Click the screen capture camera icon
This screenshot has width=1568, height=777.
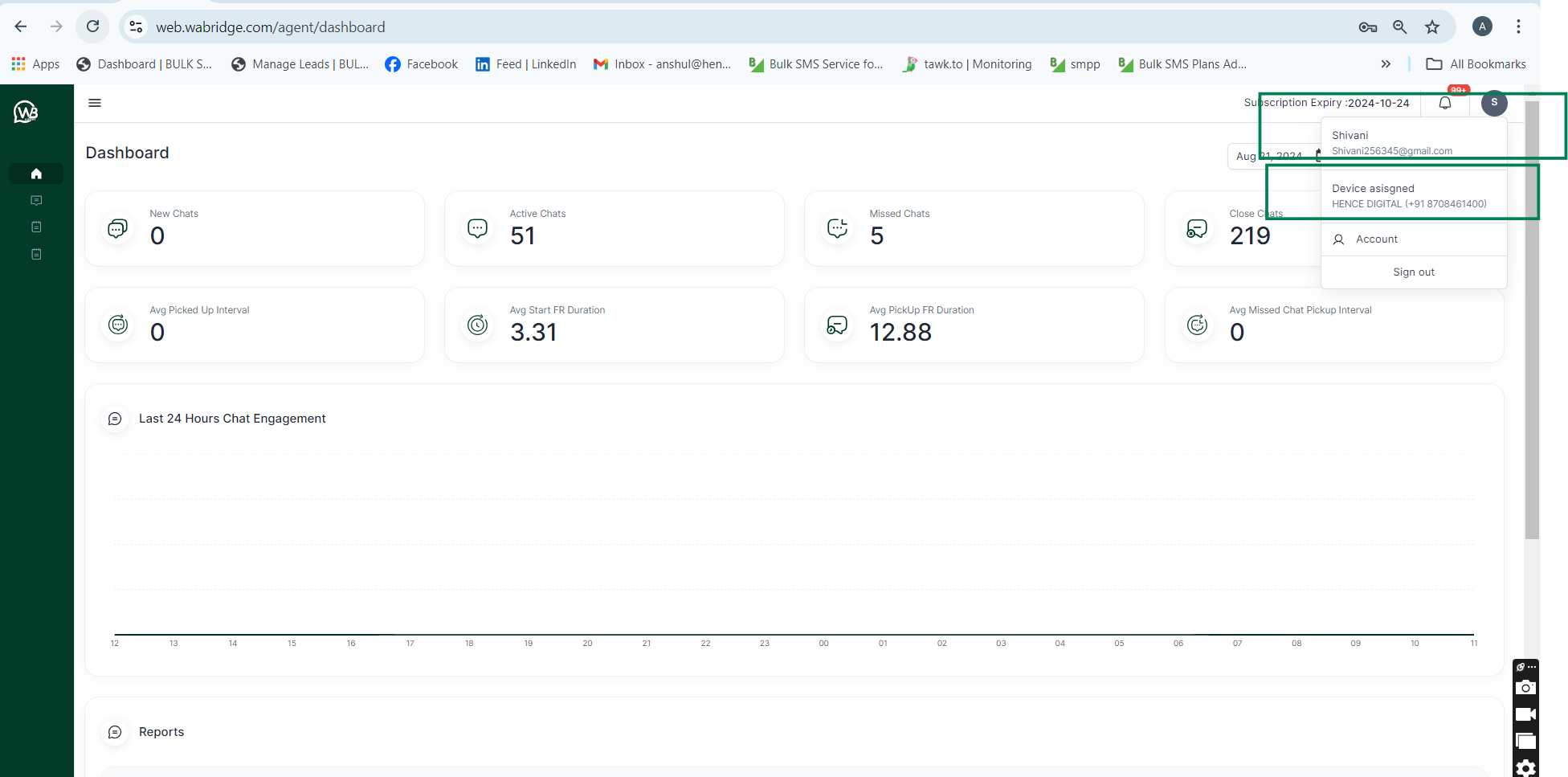1525,688
